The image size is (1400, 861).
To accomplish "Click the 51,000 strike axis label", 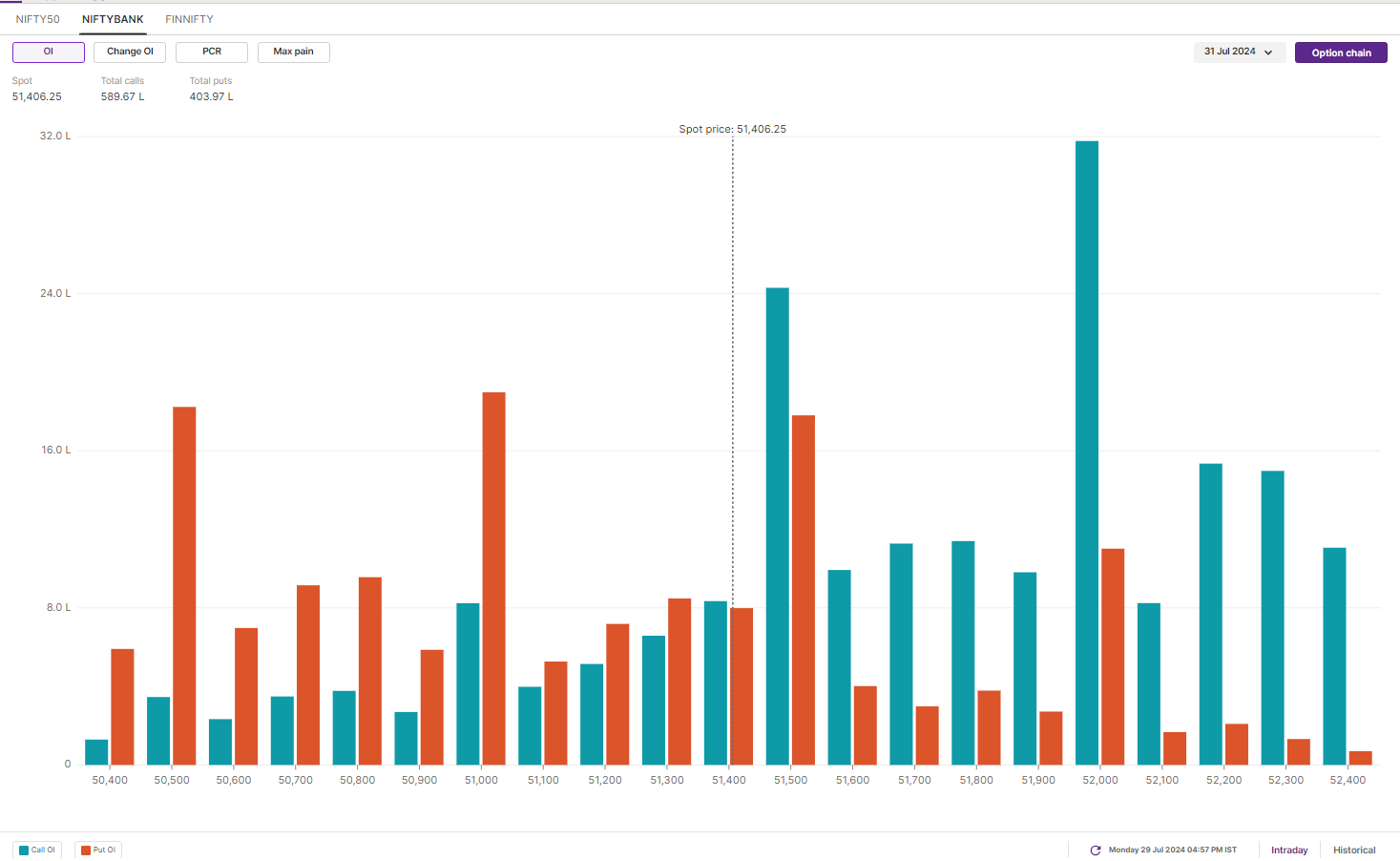I will tap(481, 780).
